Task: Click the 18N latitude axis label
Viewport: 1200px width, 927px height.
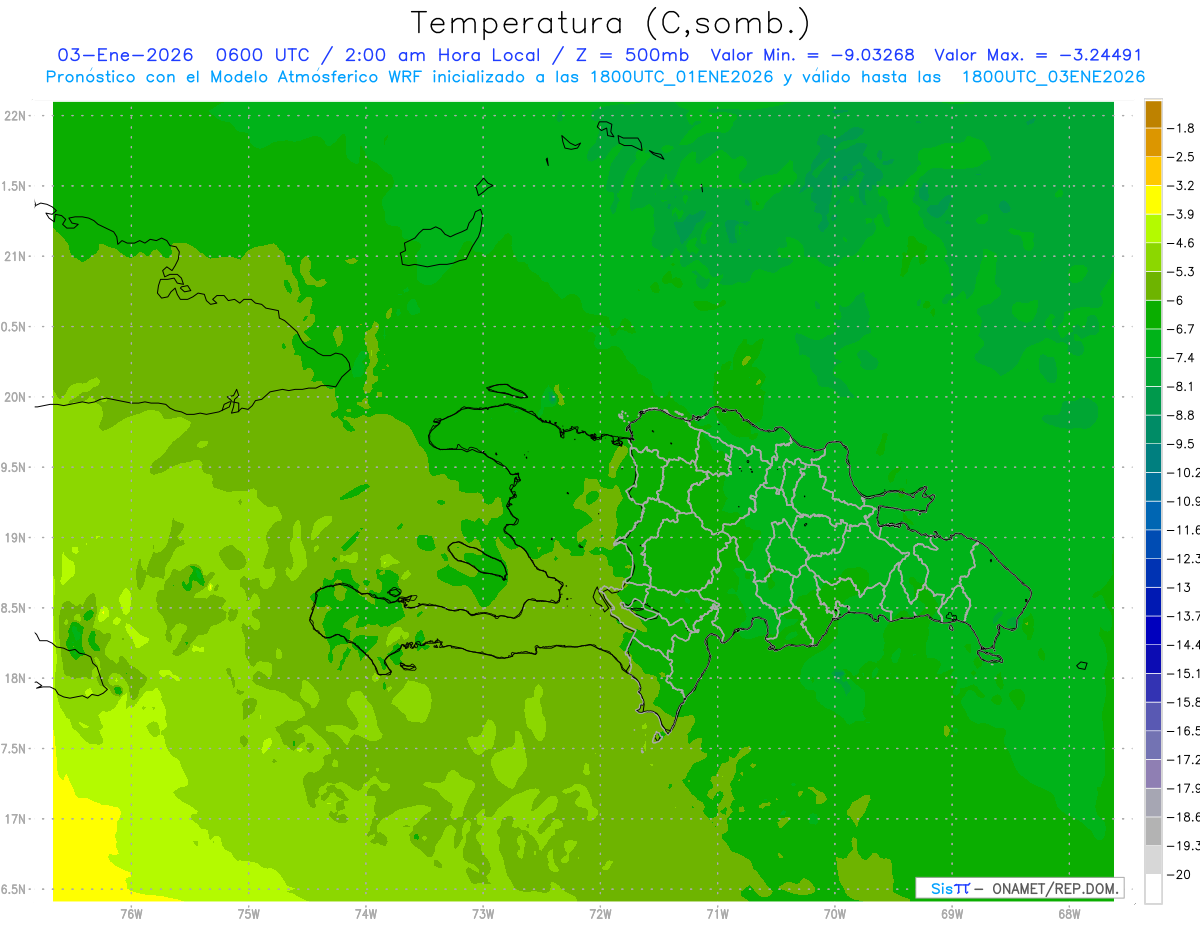Action: [15, 678]
